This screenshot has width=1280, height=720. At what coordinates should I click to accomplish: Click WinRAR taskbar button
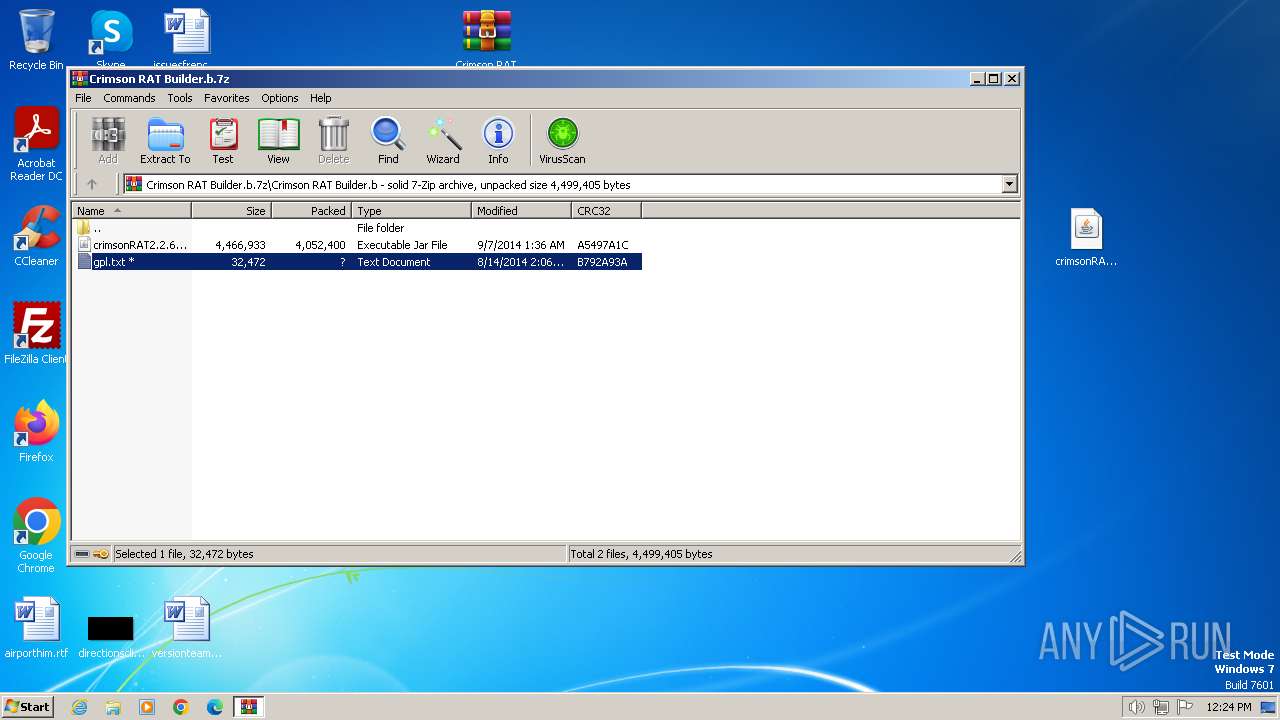click(x=249, y=707)
